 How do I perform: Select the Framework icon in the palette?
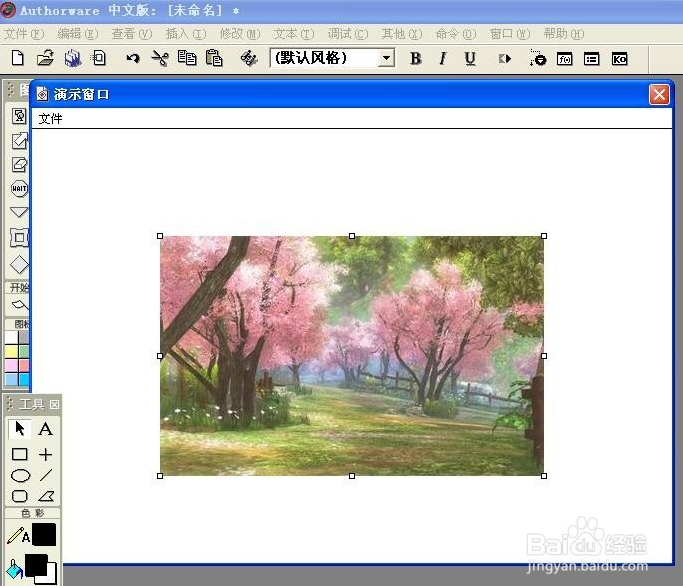click(x=20, y=237)
